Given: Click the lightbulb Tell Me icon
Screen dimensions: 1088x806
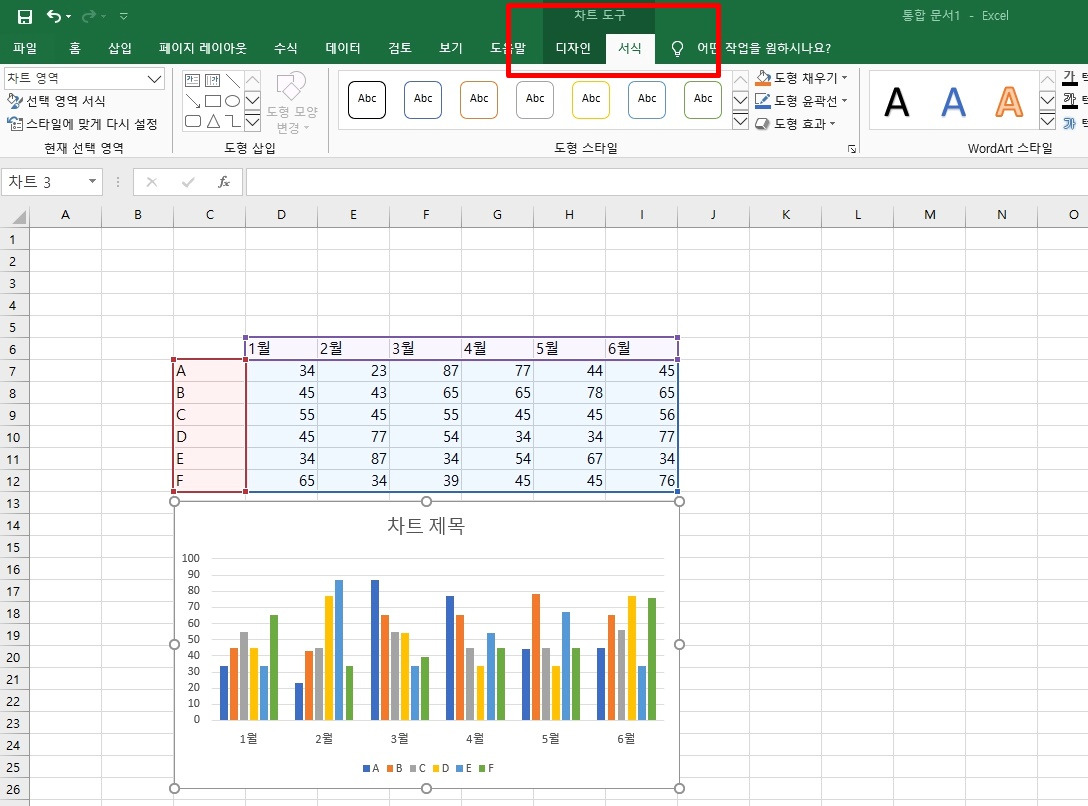Looking at the screenshot, I should (677, 49).
